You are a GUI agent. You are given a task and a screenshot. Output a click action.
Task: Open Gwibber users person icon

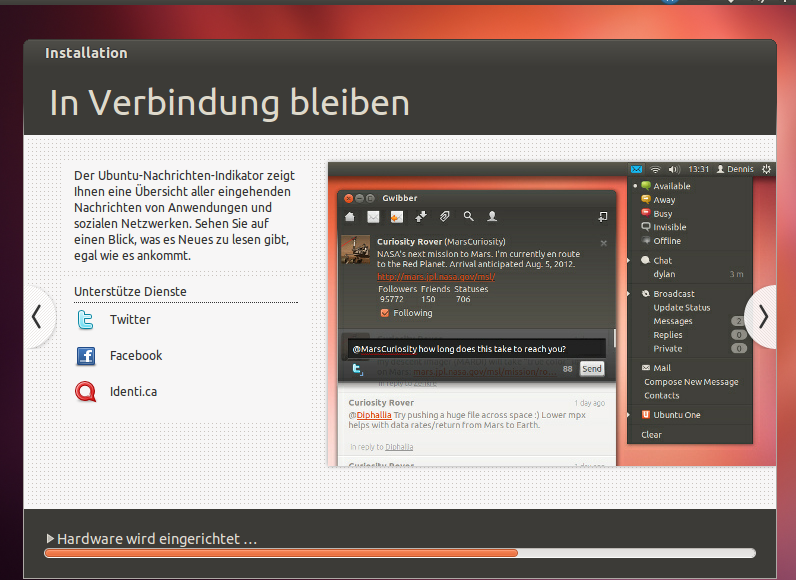(492, 217)
